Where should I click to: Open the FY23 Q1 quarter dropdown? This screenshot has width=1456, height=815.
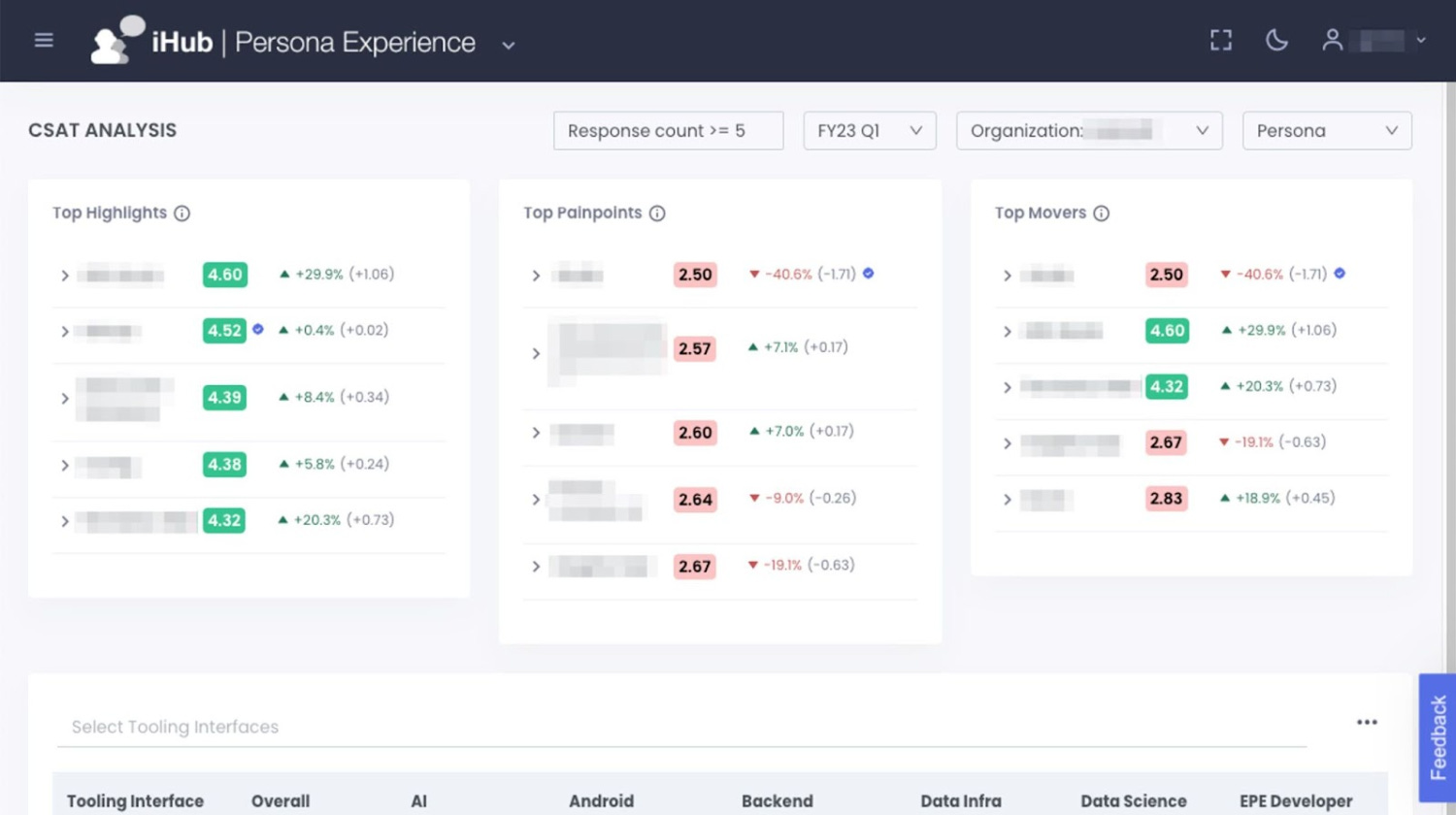(870, 130)
